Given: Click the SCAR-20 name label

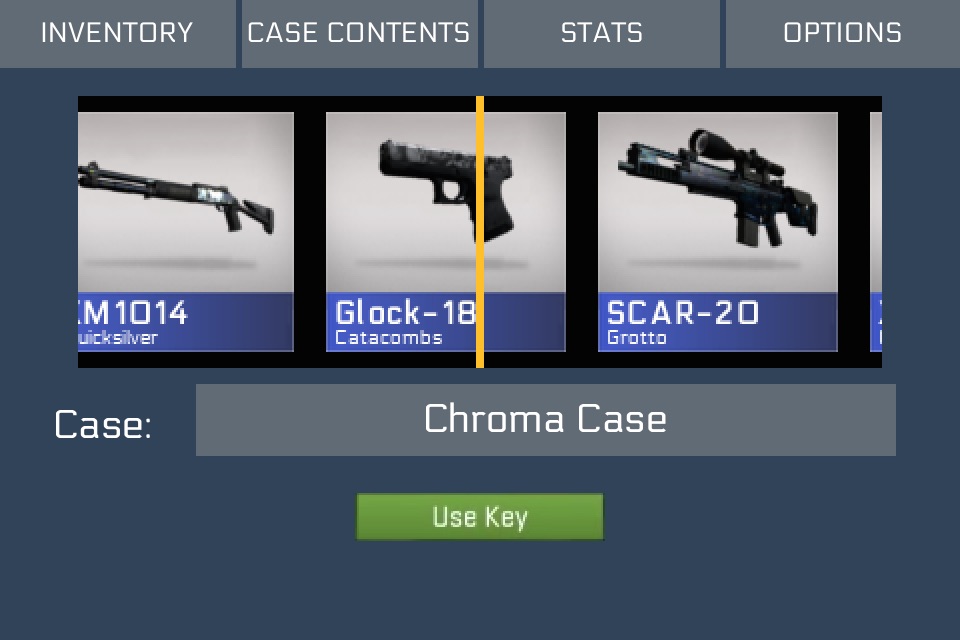Looking at the screenshot, I should [x=683, y=313].
